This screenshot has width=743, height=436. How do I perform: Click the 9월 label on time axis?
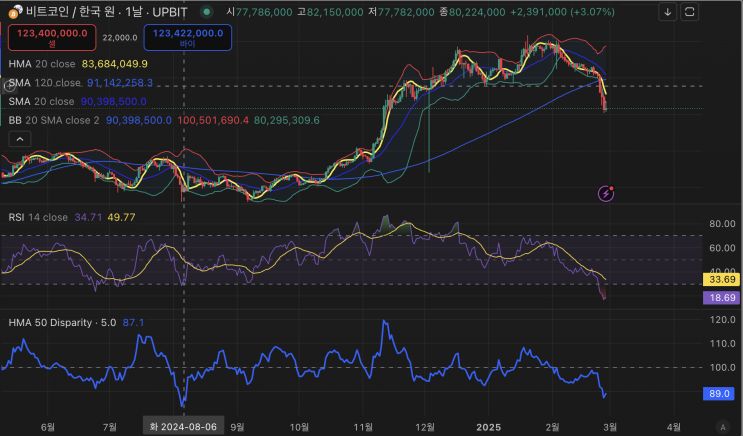pos(237,427)
